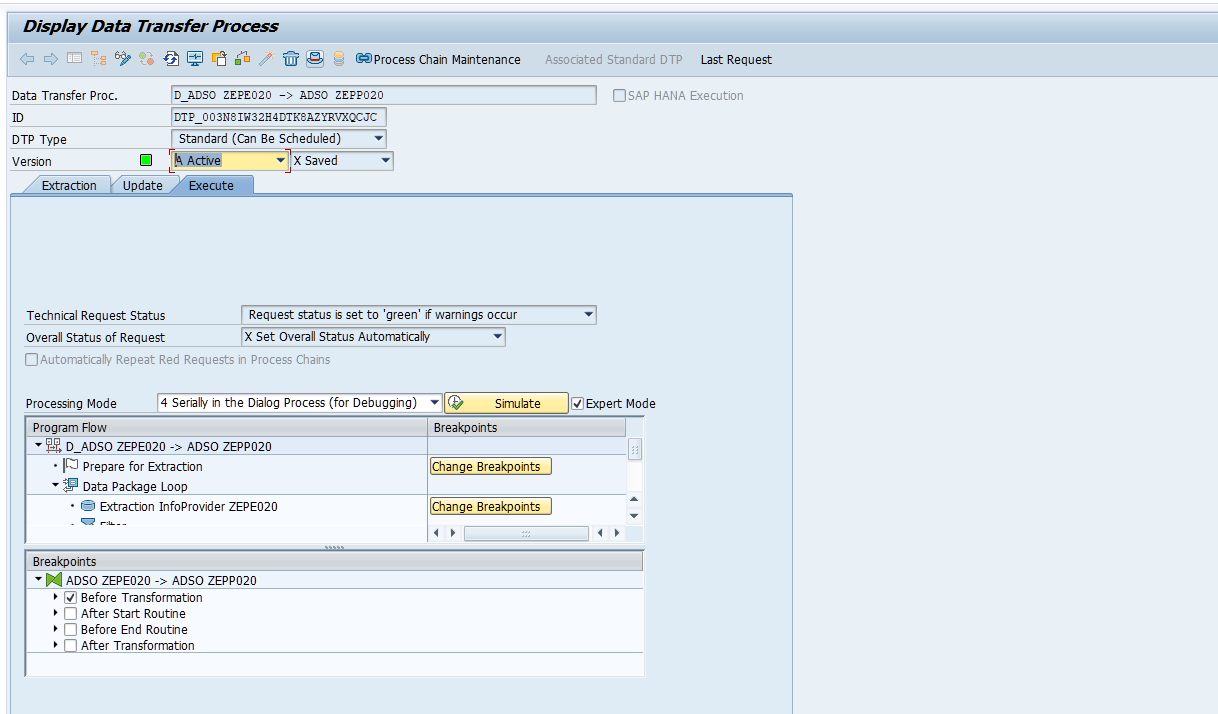Switch to the Extraction tab

(70, 185)
